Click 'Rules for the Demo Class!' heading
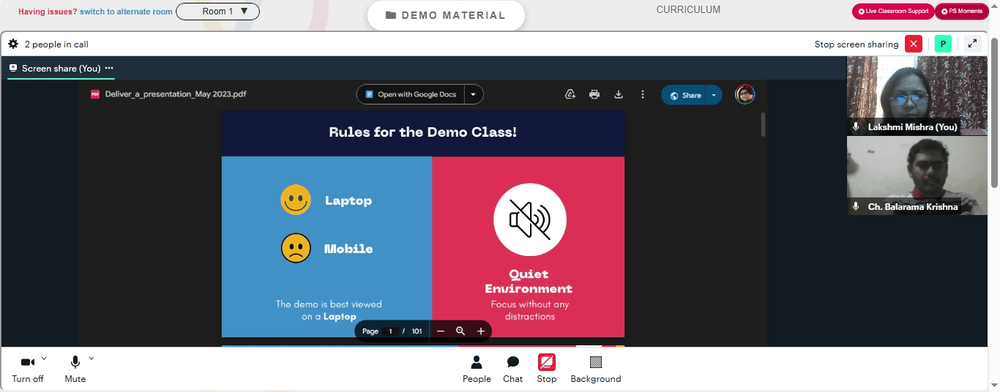The height and width of the screenshot is (392, 1000). (x=423, y=133)
